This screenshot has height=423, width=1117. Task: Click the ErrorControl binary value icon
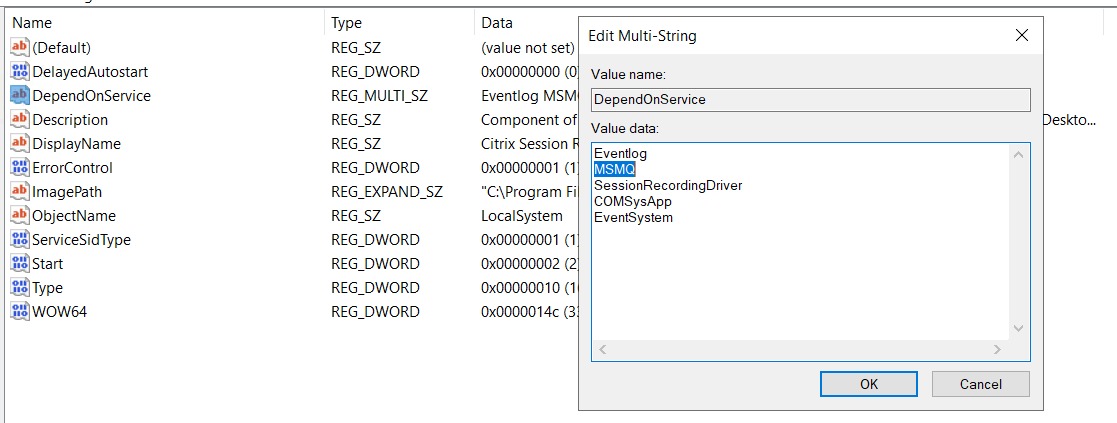20,167
